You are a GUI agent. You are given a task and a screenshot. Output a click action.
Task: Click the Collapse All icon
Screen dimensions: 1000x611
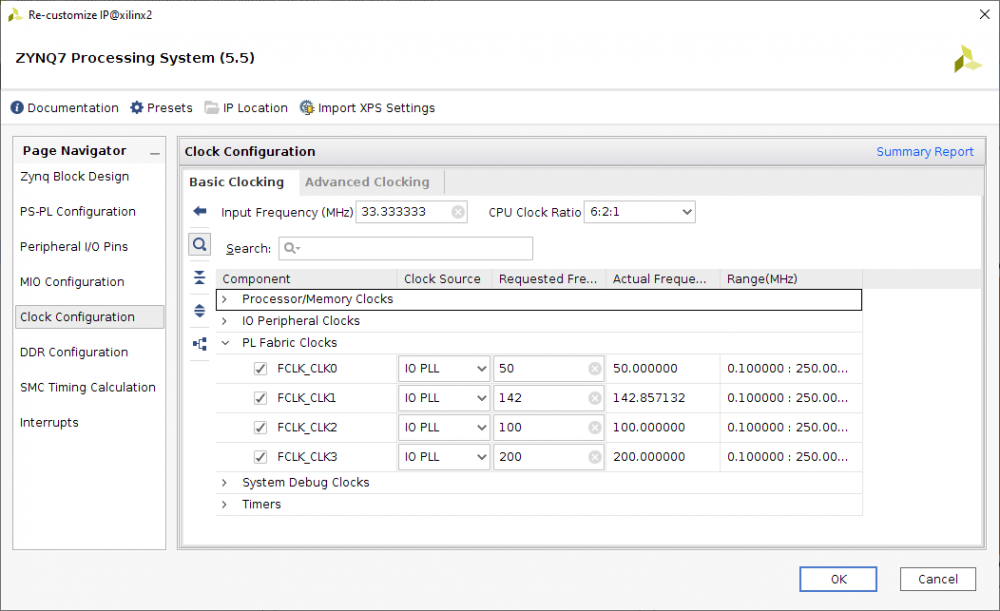pos(200,278)
